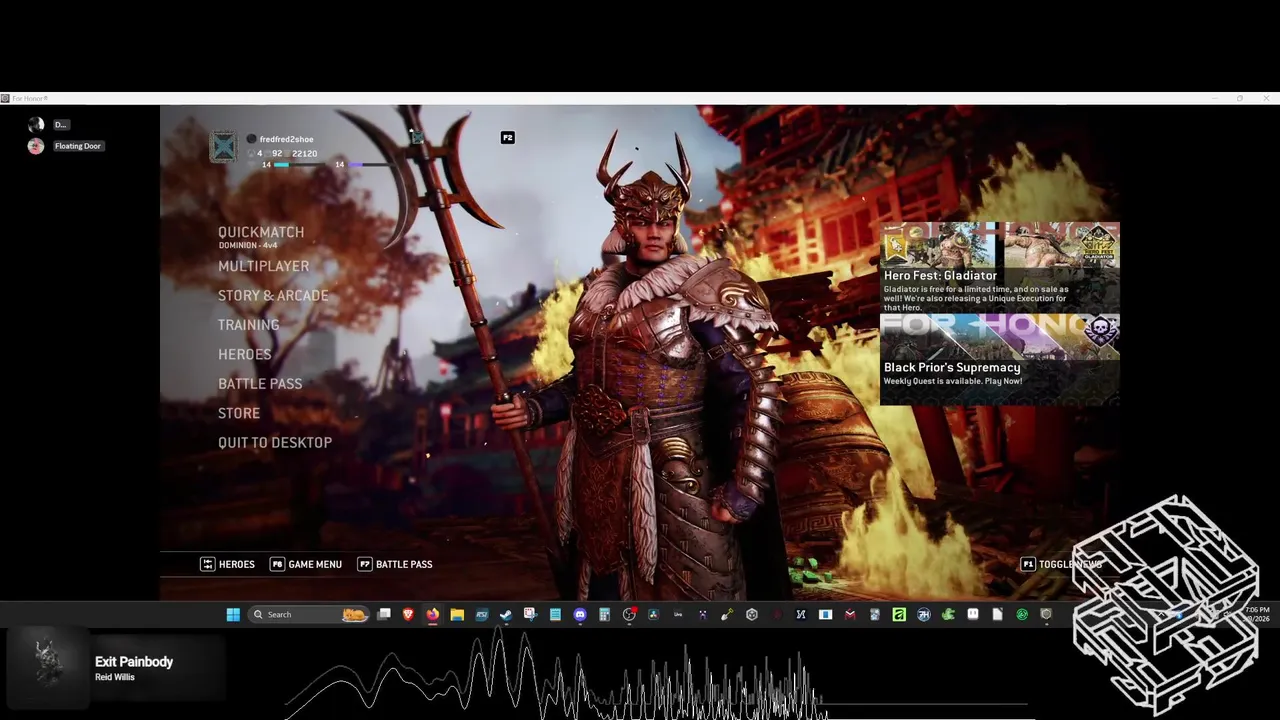The image size is (1280, 720).
Task: Open the shield icon on taskbar
Action: pyautogui.click(x=1046, y=614)
